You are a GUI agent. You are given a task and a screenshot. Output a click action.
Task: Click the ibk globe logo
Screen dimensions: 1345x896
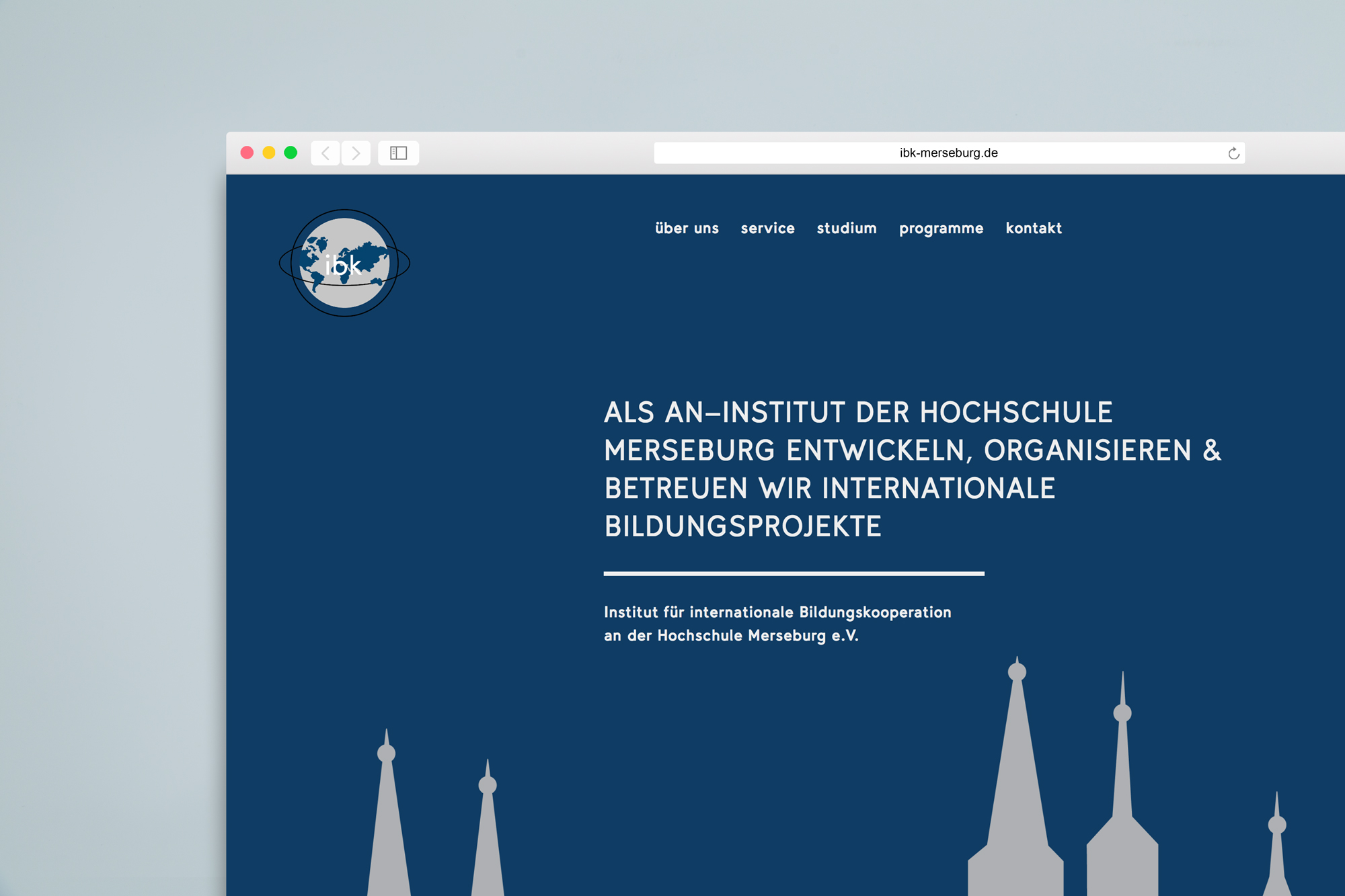[x=344, y=263]
